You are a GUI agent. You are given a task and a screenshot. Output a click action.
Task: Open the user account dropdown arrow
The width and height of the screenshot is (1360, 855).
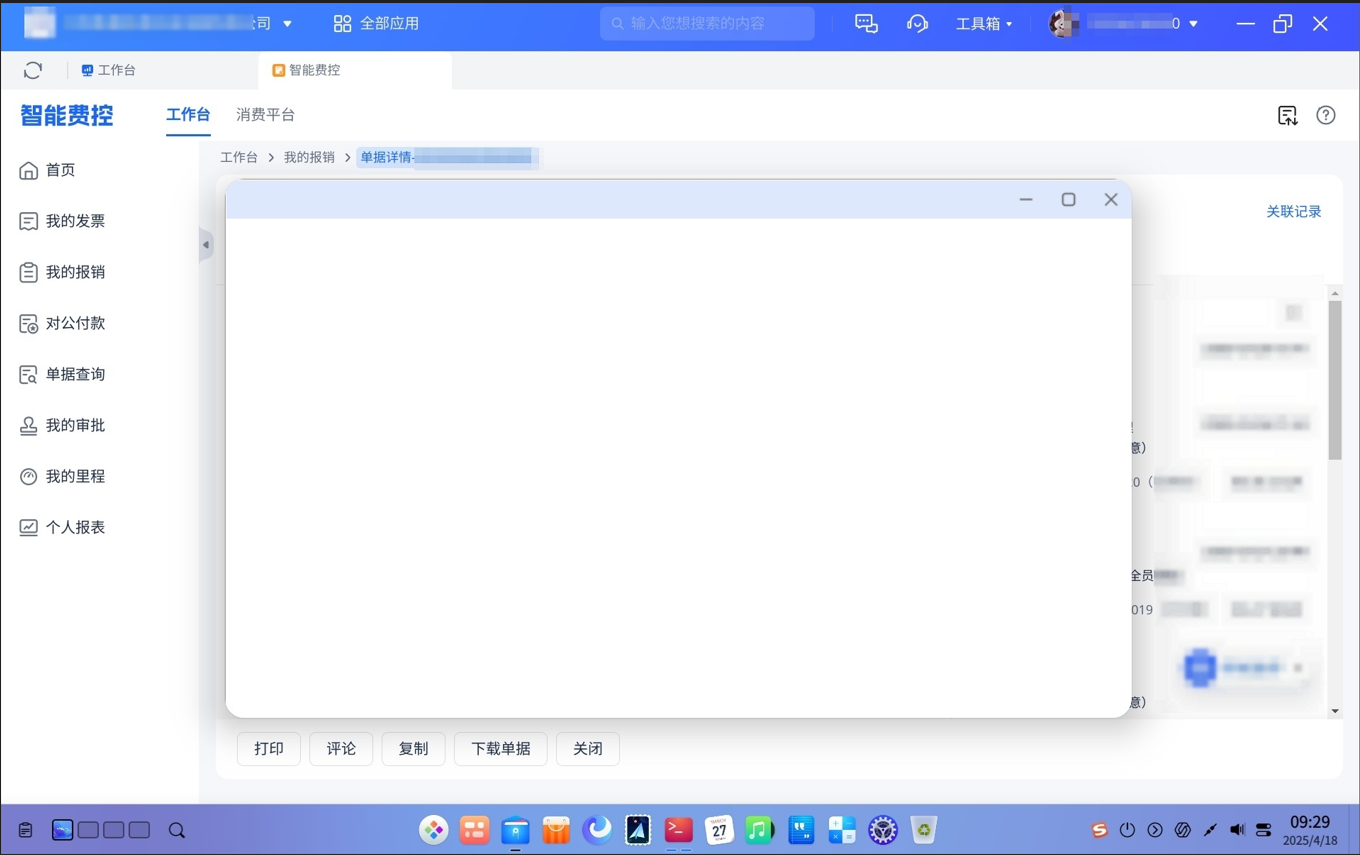click(x=1193, y=23)
